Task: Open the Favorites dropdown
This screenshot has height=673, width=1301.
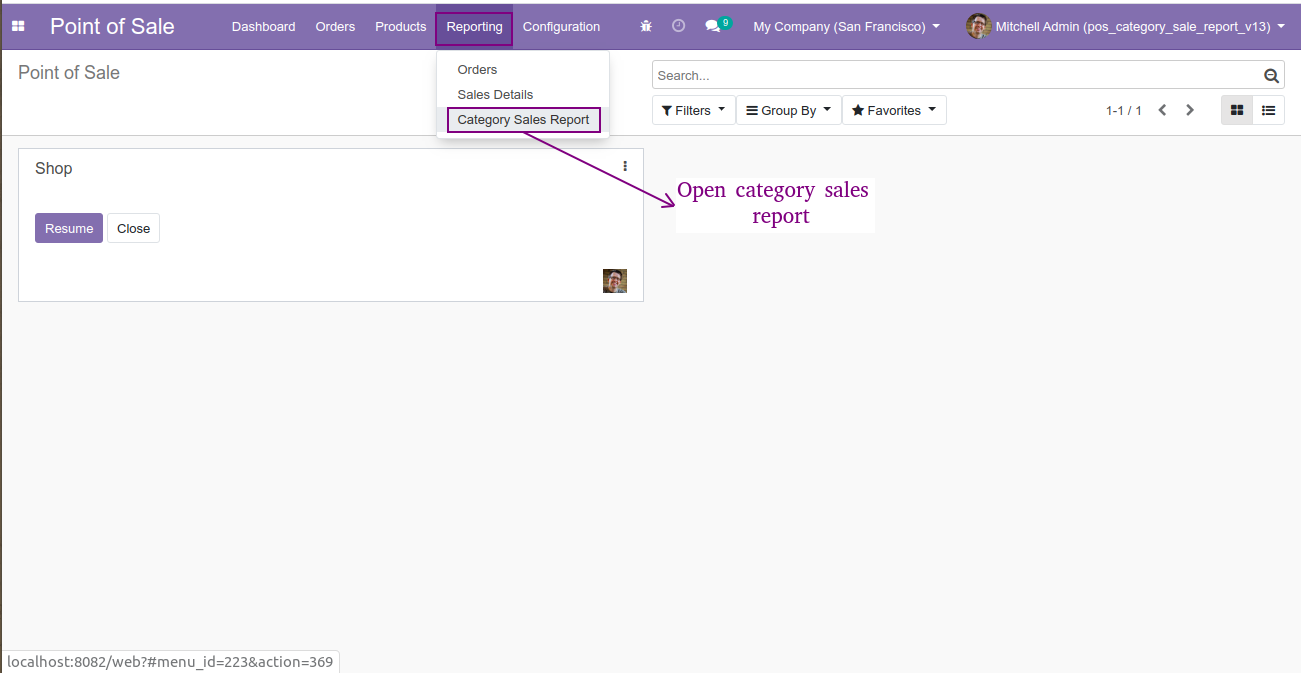Action: (894, 110)
